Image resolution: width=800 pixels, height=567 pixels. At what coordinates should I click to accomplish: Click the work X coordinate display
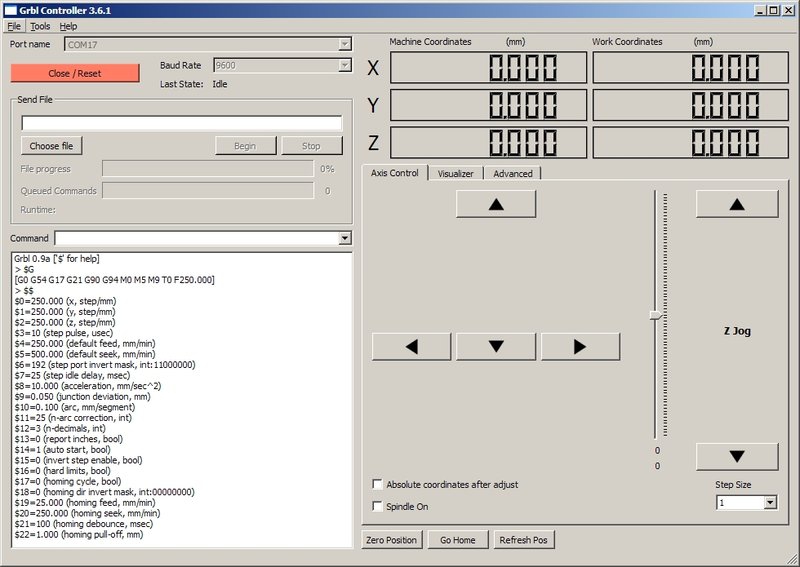pyautogui.click(x=690, y=67)
